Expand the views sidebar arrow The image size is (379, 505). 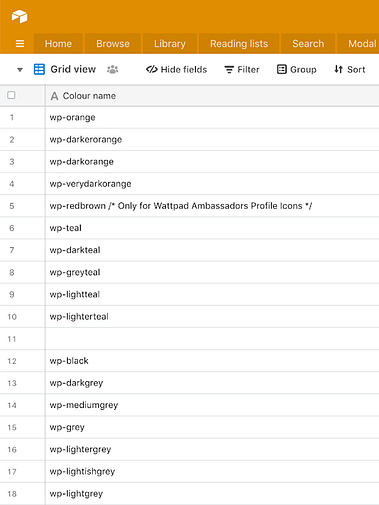click(x=20, y=70)
